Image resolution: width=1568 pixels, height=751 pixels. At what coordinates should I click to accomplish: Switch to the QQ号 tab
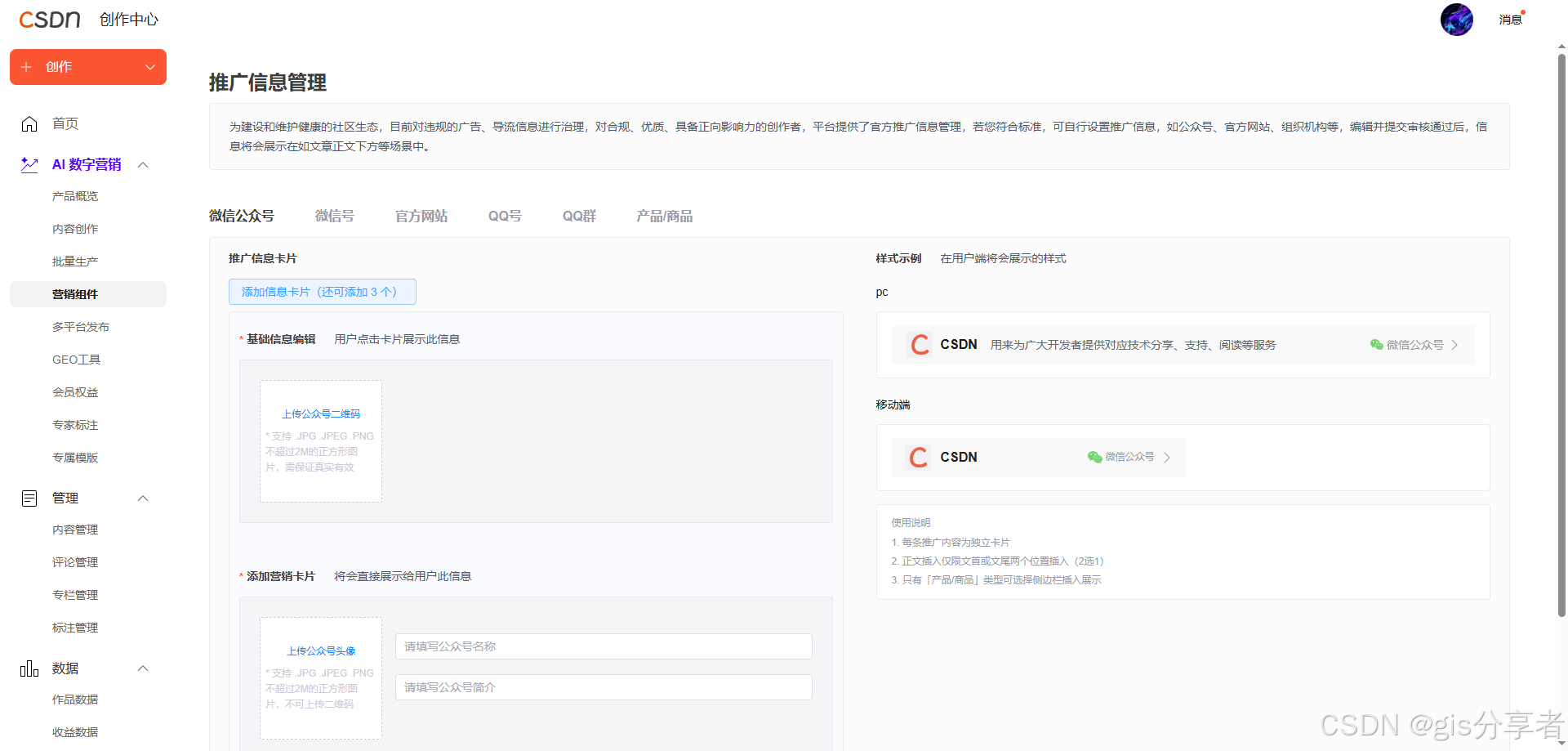pyautogui.click(x=505, y=216)
